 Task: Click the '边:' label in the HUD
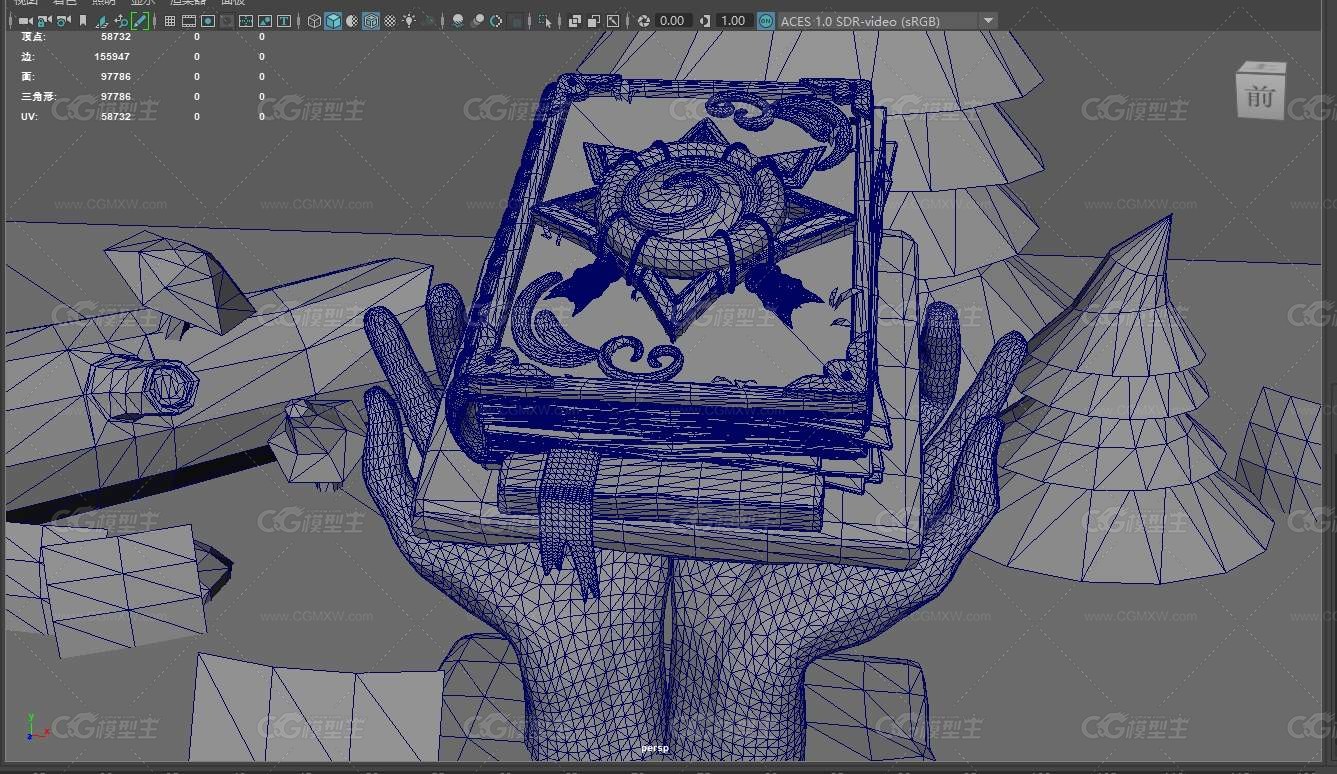click(x=28, y=57)
